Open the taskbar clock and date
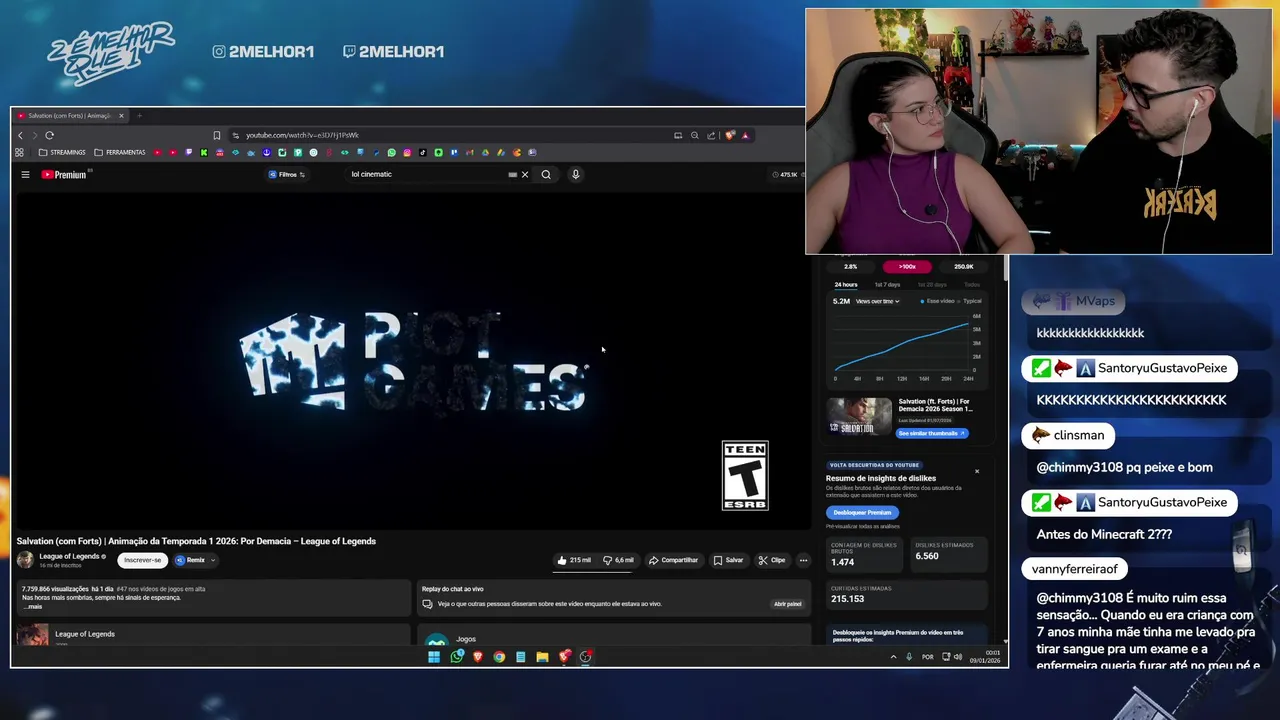1280x720 pixels. click(985, 657)
